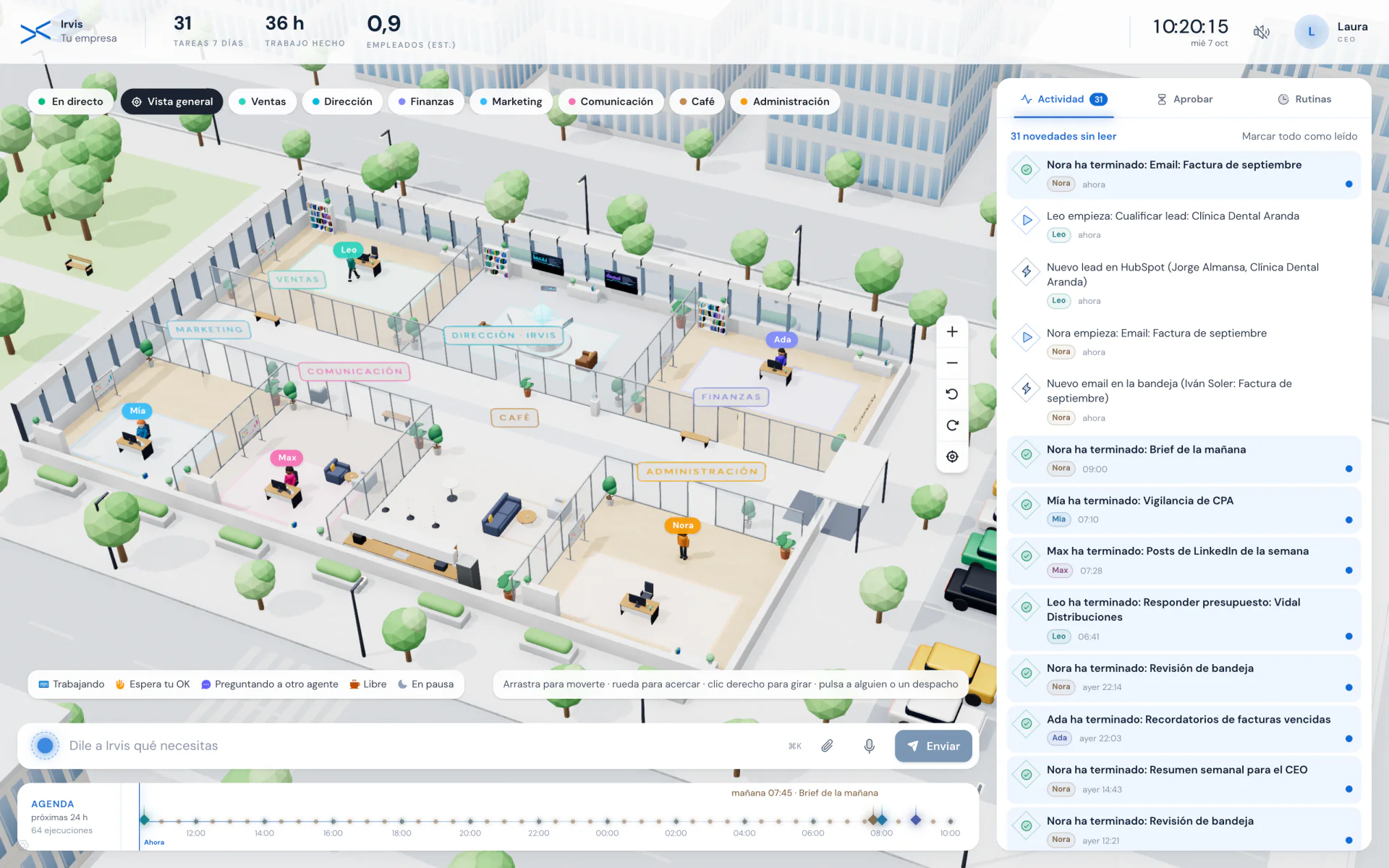The height and width of the screenshot is (868, 1389).
Task: Filter the map to Dirección
Action: (x=342, y=101)
